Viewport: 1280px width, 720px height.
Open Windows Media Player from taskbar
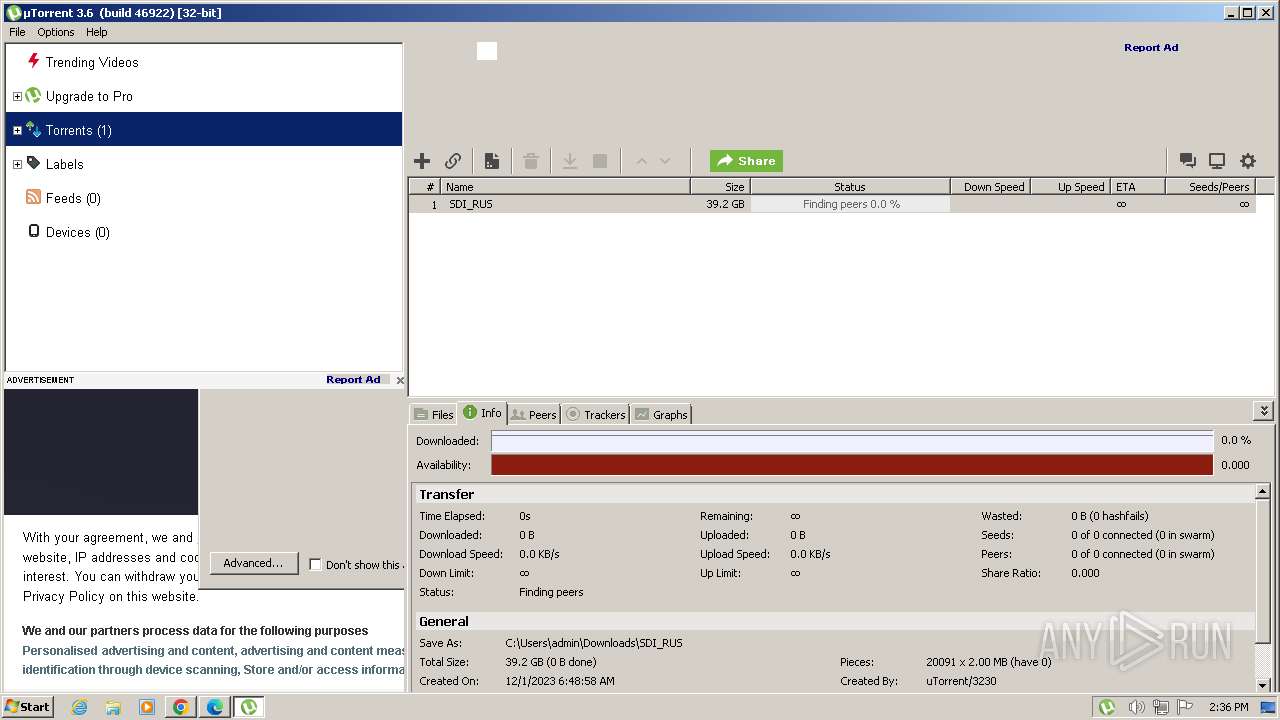147,707
